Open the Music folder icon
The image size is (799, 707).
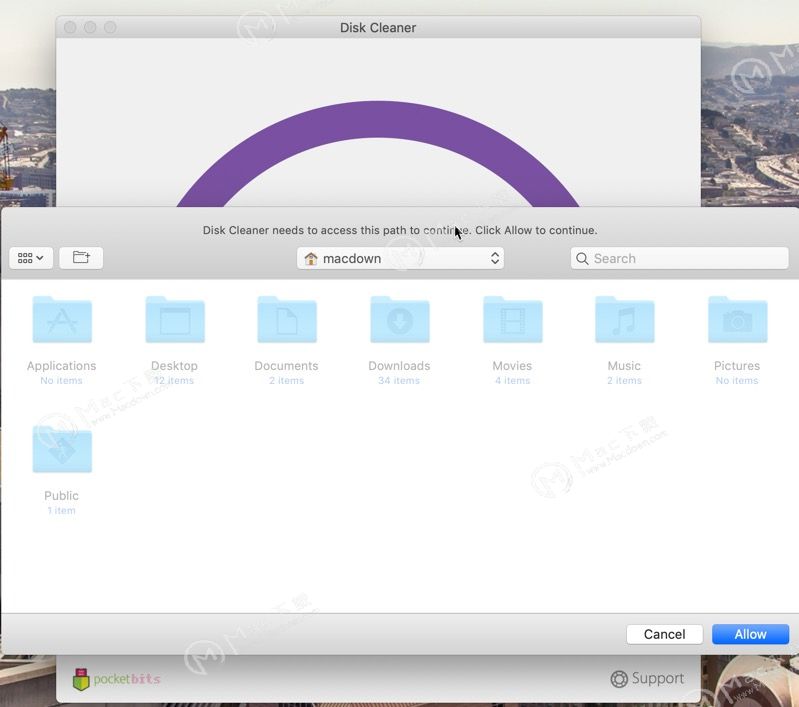tap(625, 319)
